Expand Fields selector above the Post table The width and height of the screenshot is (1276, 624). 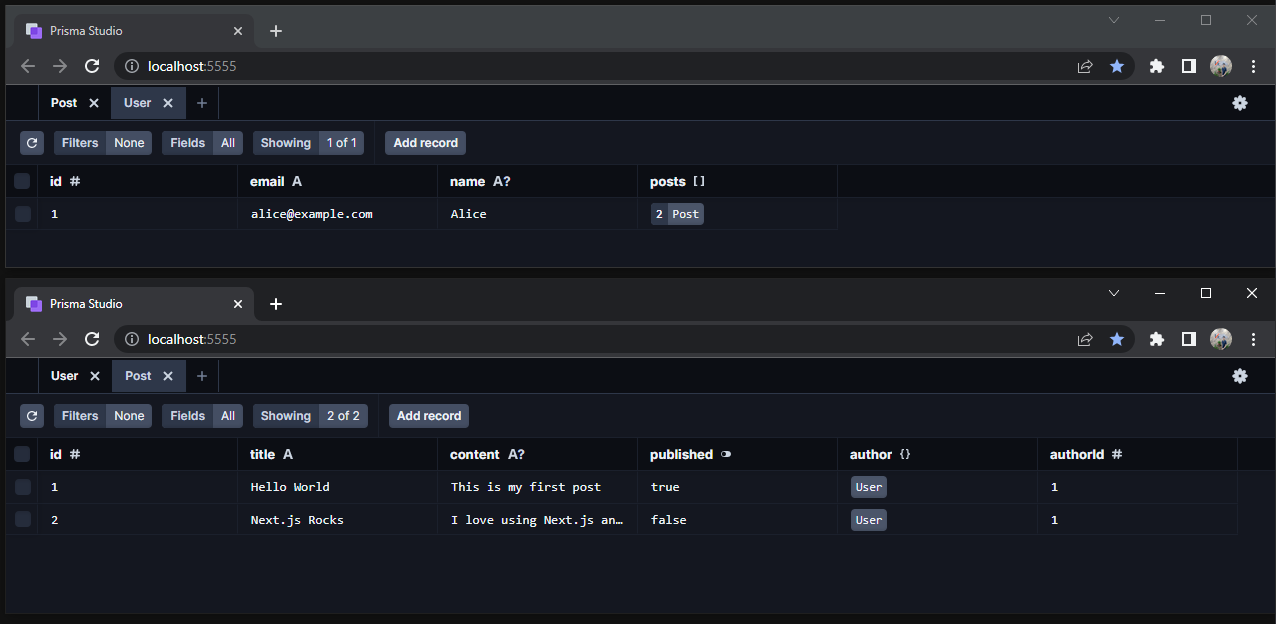pos(202,416)
